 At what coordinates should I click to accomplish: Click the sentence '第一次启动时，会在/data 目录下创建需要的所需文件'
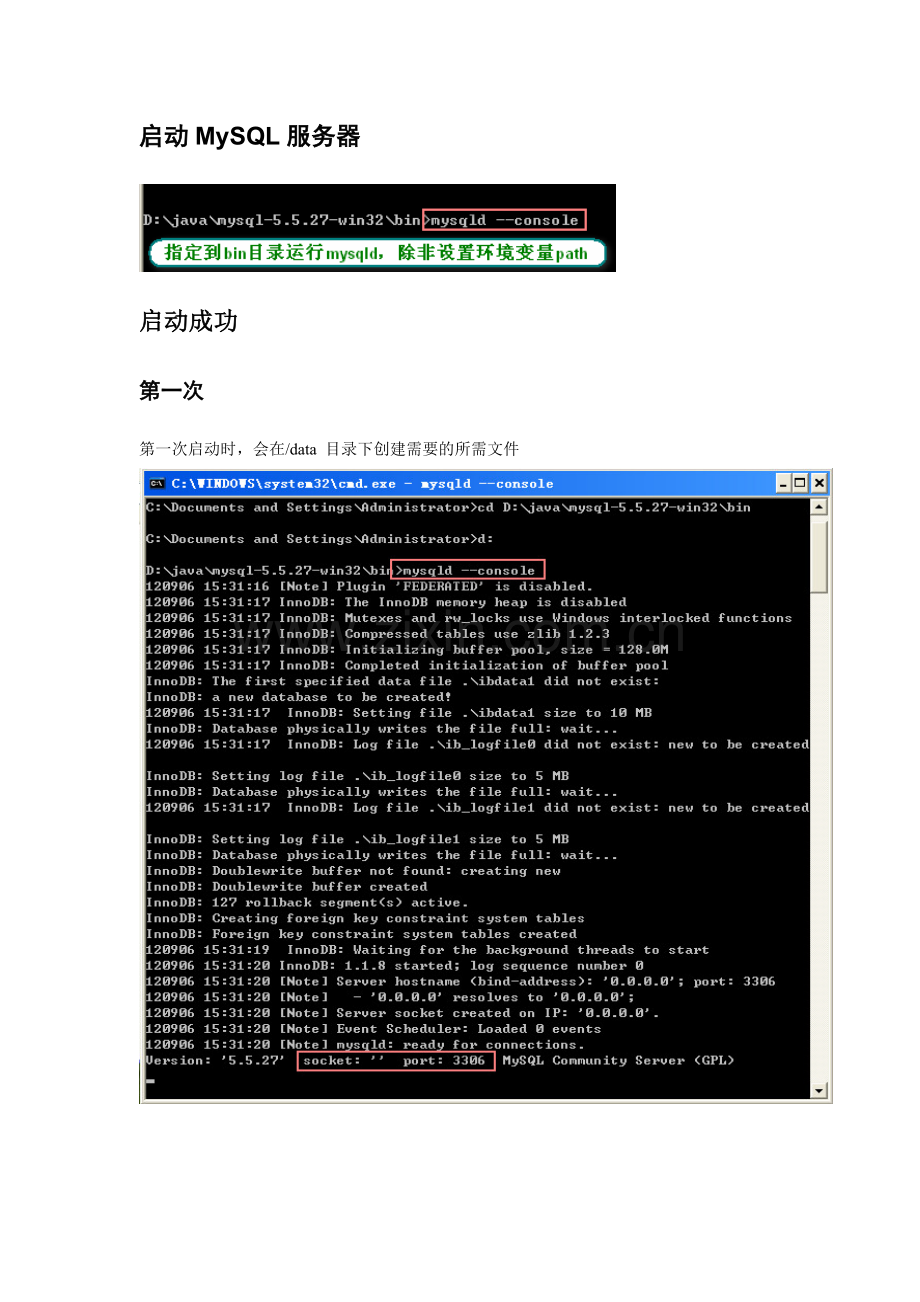click(x=329, y=449)
